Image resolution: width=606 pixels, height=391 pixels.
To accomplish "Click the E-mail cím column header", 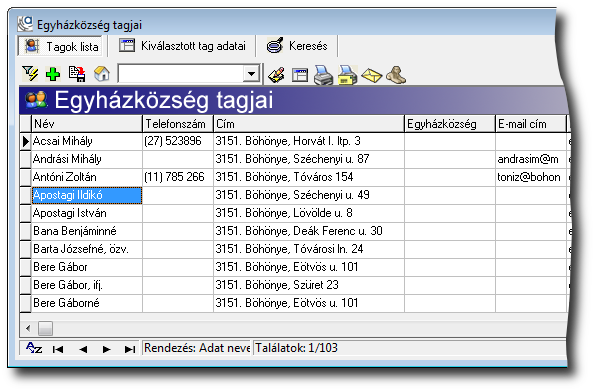I will coord(530,124).
